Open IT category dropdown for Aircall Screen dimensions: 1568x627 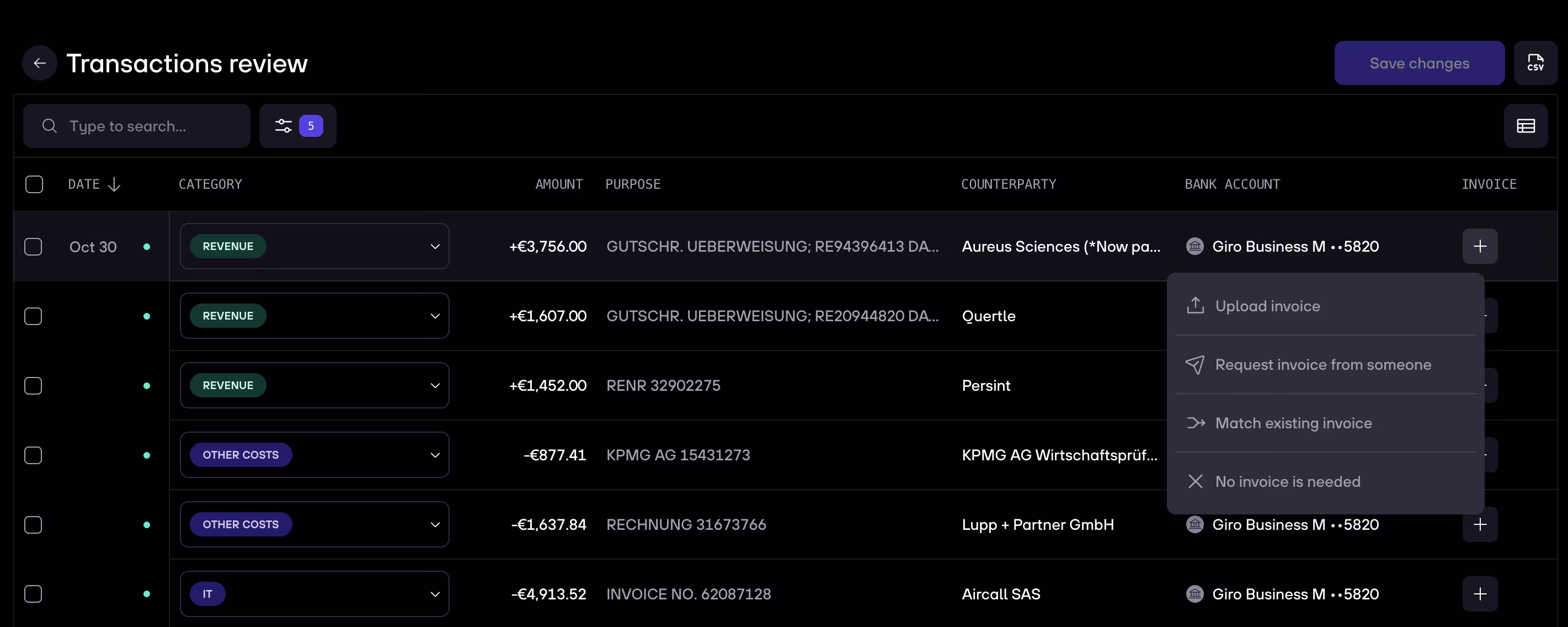coord(435,594)
